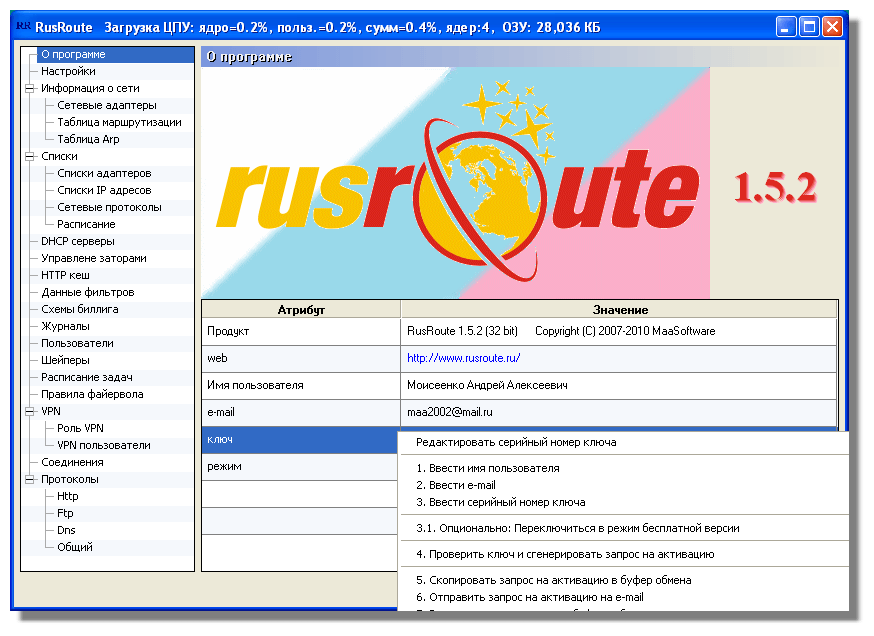Select the VPN tree label
The width and height of the screenshot is (874, 636).
click(x=51, y=411)
